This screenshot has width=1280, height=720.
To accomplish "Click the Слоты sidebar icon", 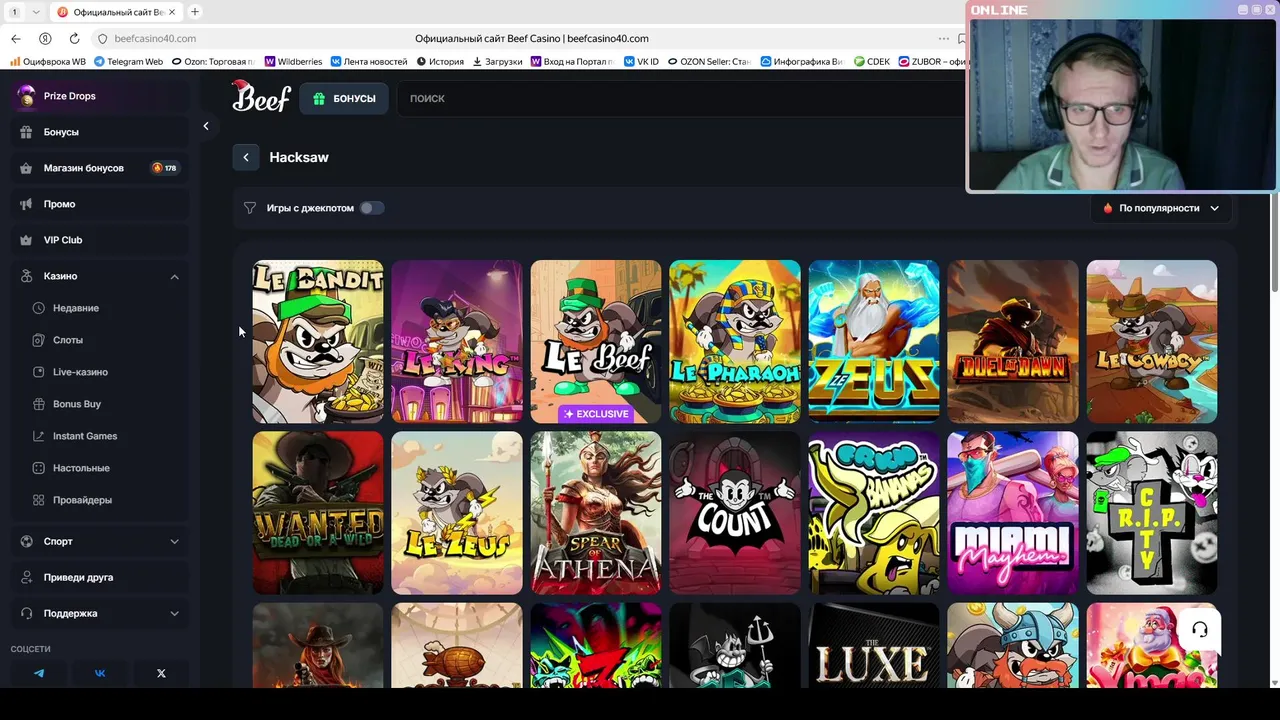I will point(39,340).
